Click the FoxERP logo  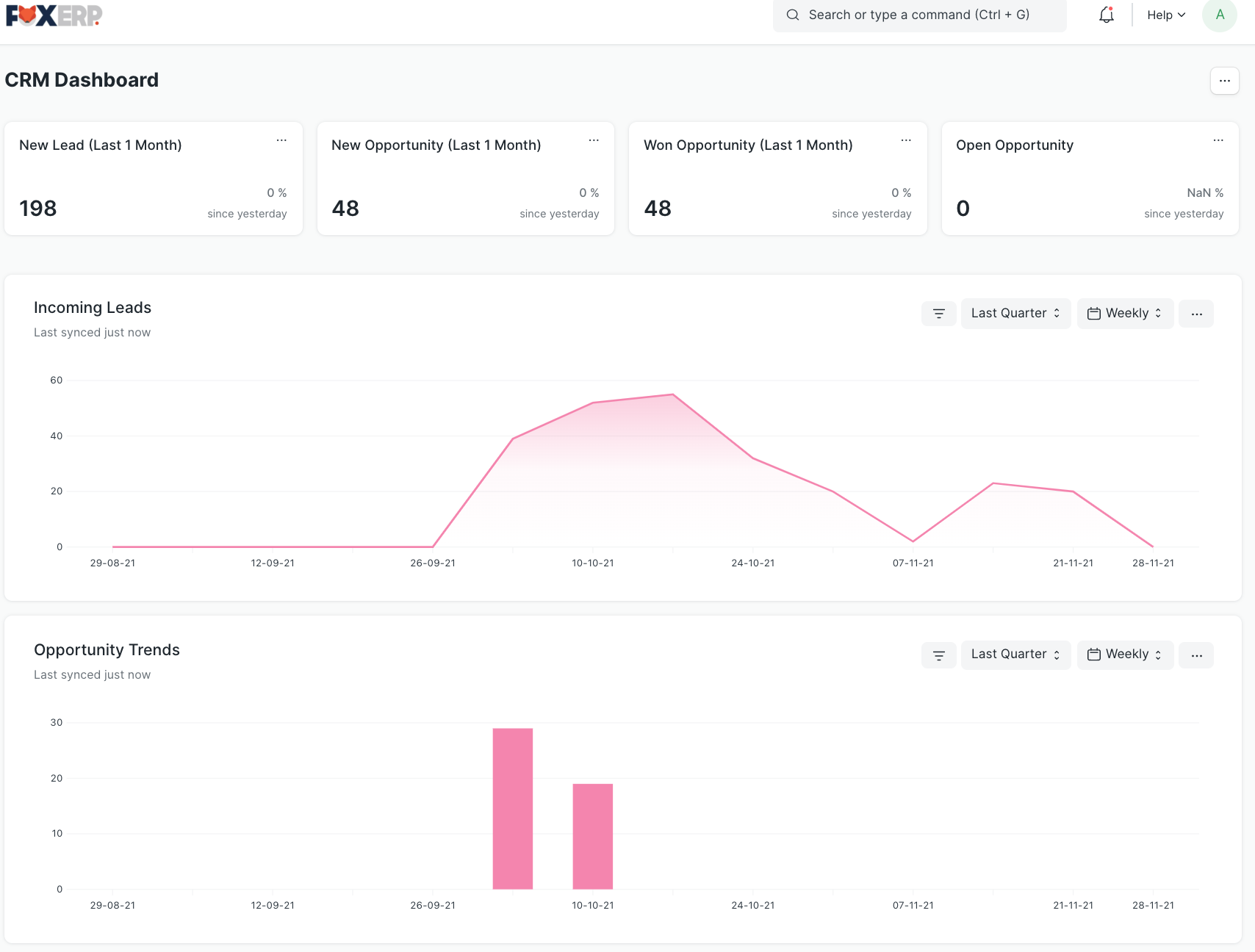tap(54, 15)
